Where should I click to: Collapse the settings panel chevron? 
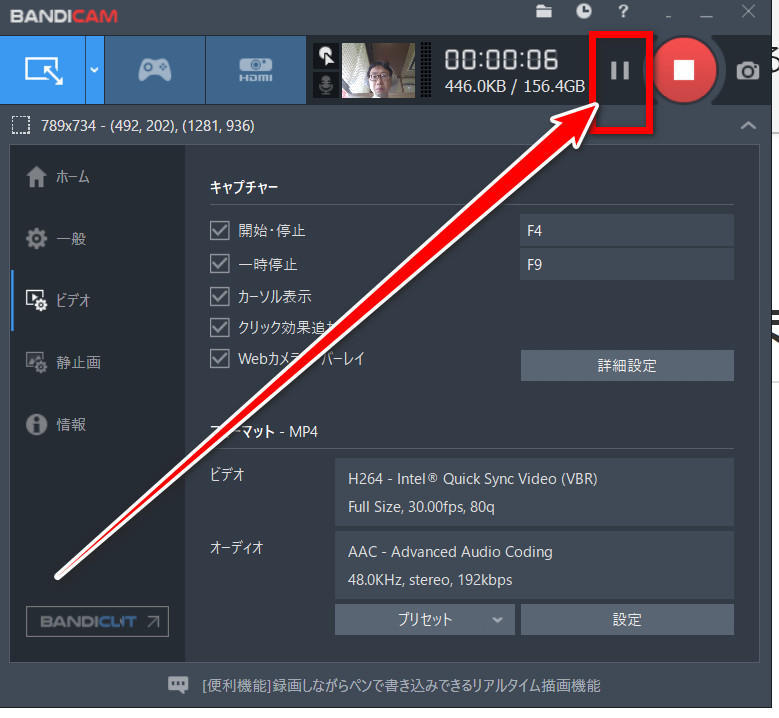point(748,126)
